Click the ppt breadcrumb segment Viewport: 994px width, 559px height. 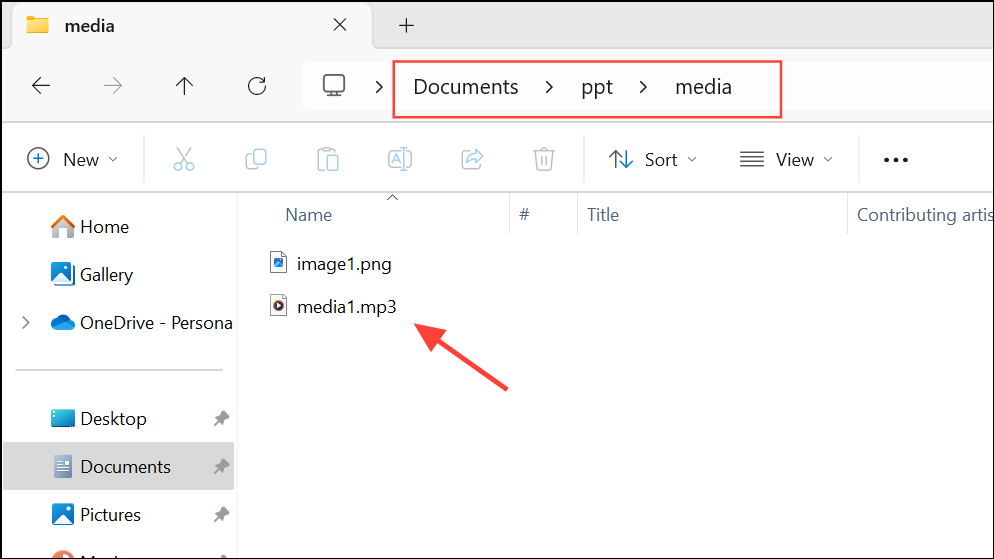597,87
